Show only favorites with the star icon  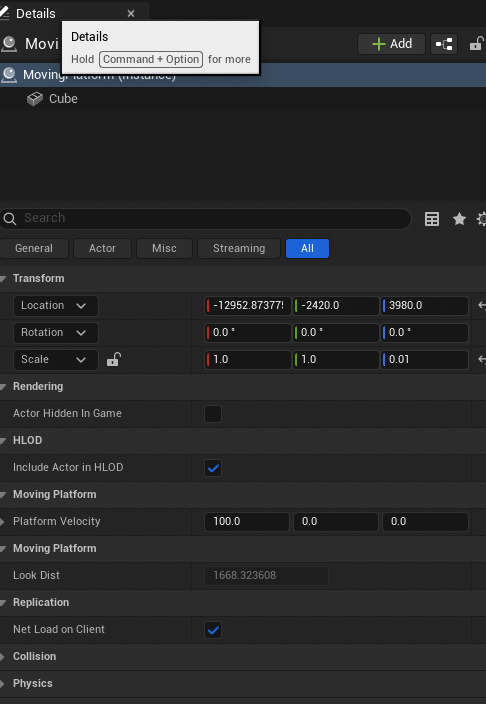[459, 219]
